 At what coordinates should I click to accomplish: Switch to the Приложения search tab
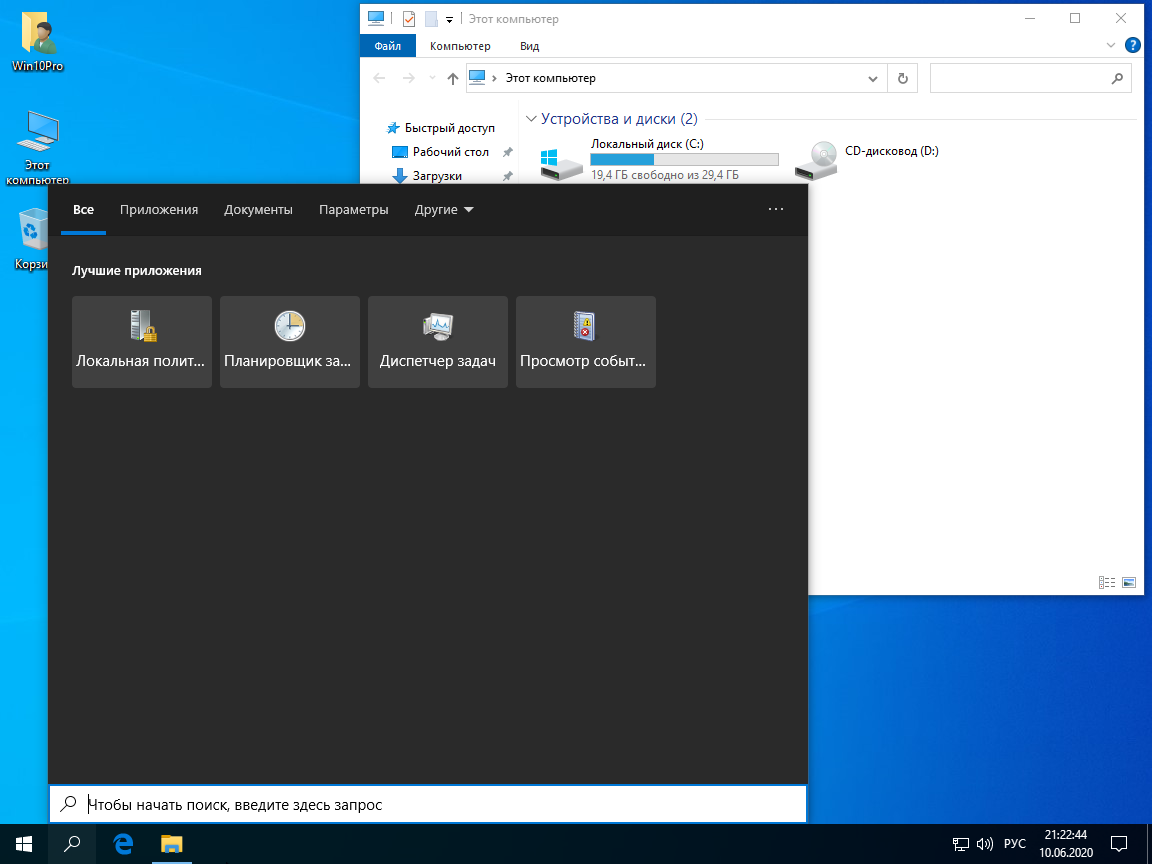click(x=159, y=210)
